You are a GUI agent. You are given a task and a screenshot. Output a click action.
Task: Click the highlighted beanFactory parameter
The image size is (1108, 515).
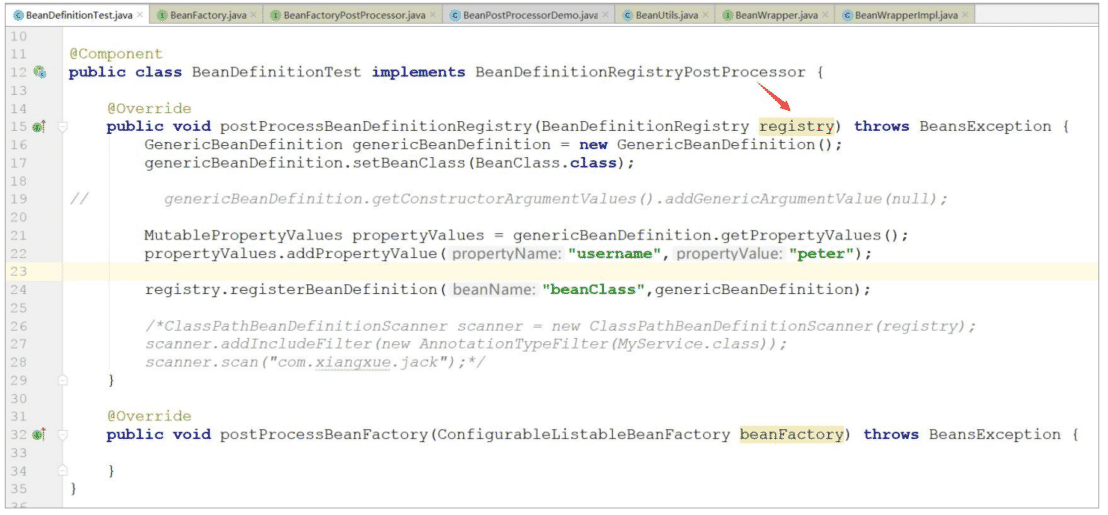(791, 434)
